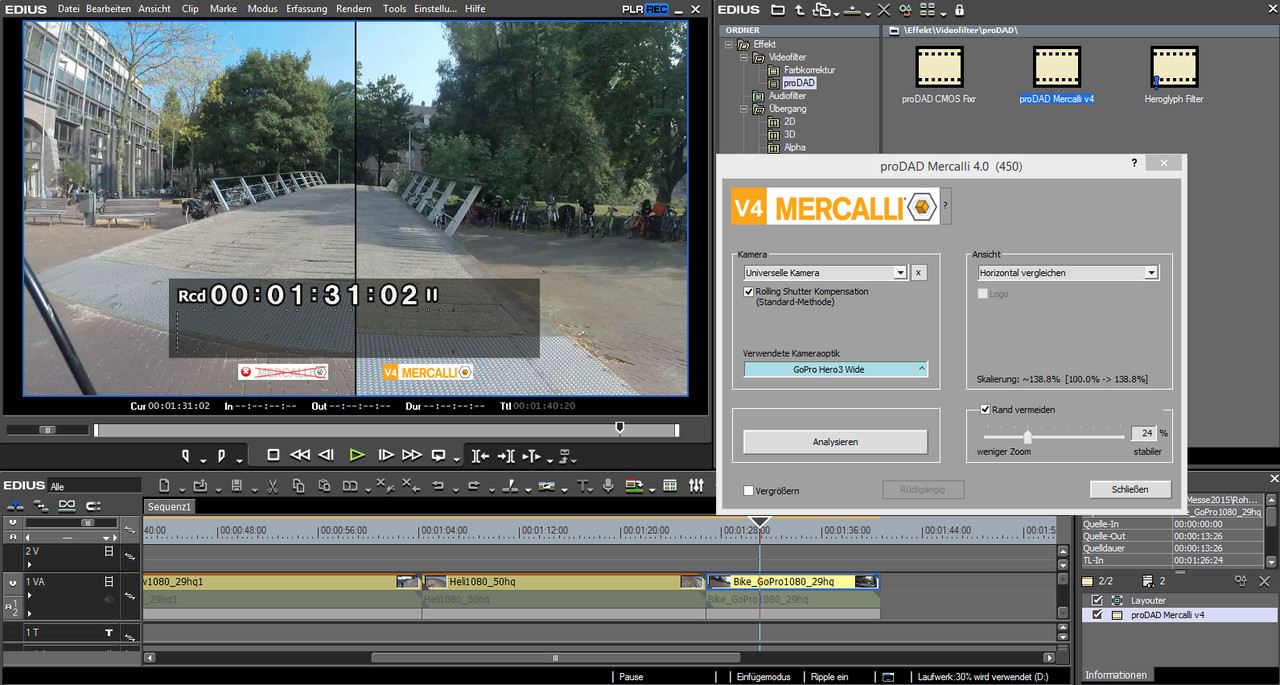Open Universelle Kamera dropdown
The width and height of the screenshot is (1280, 685).
[900, 272]
